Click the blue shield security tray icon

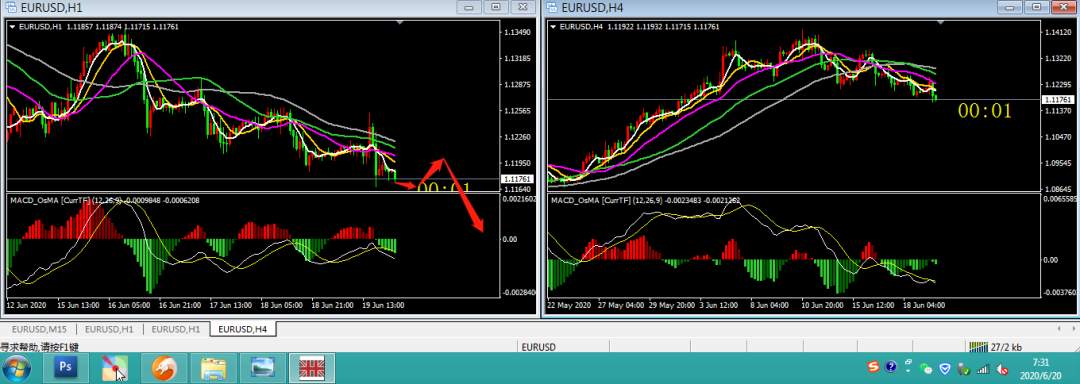coord(945,368)
